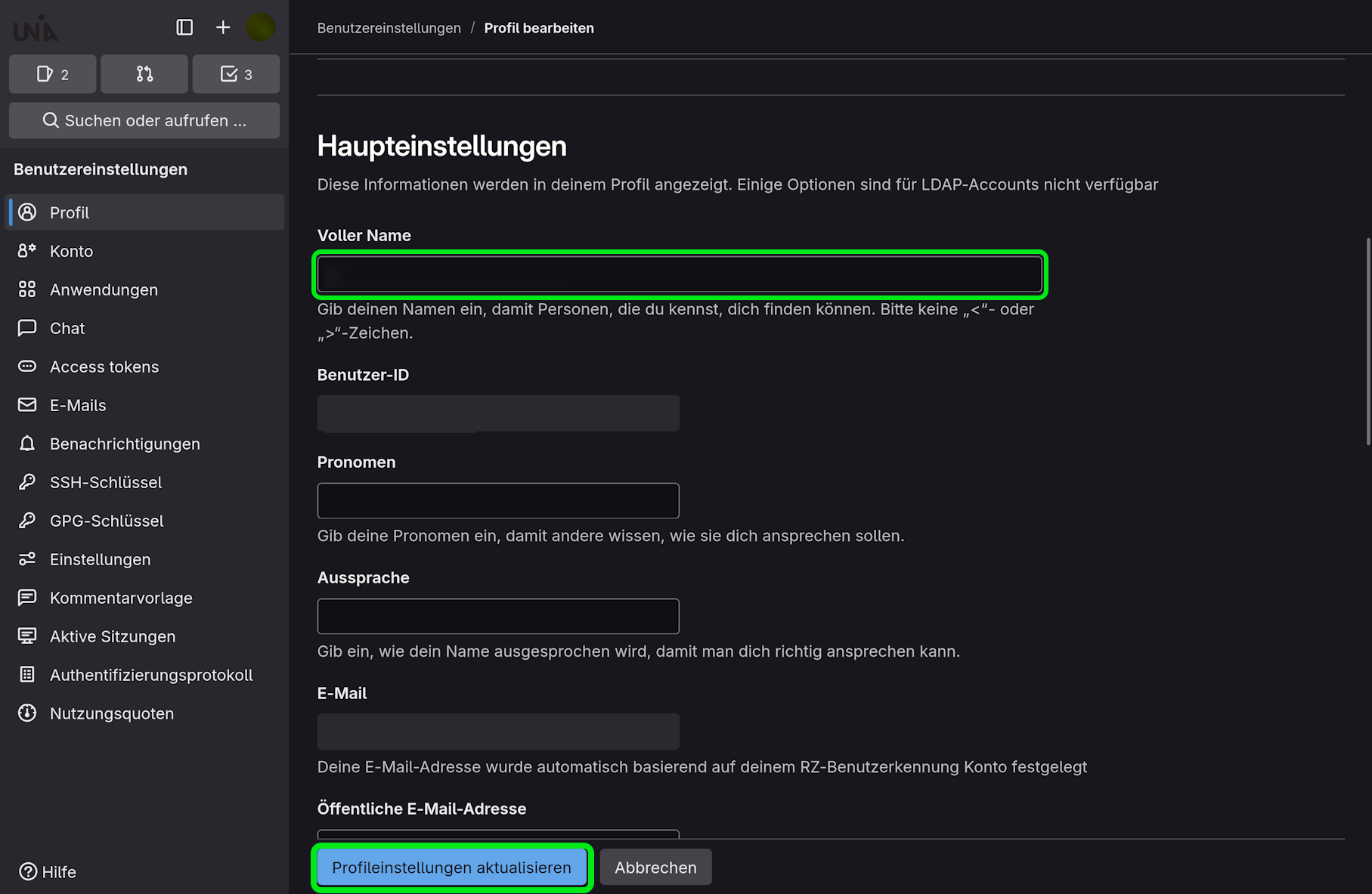Open the to-do list showing 3
Viewport: 1372px width, 894px height.
click(236, 74)
